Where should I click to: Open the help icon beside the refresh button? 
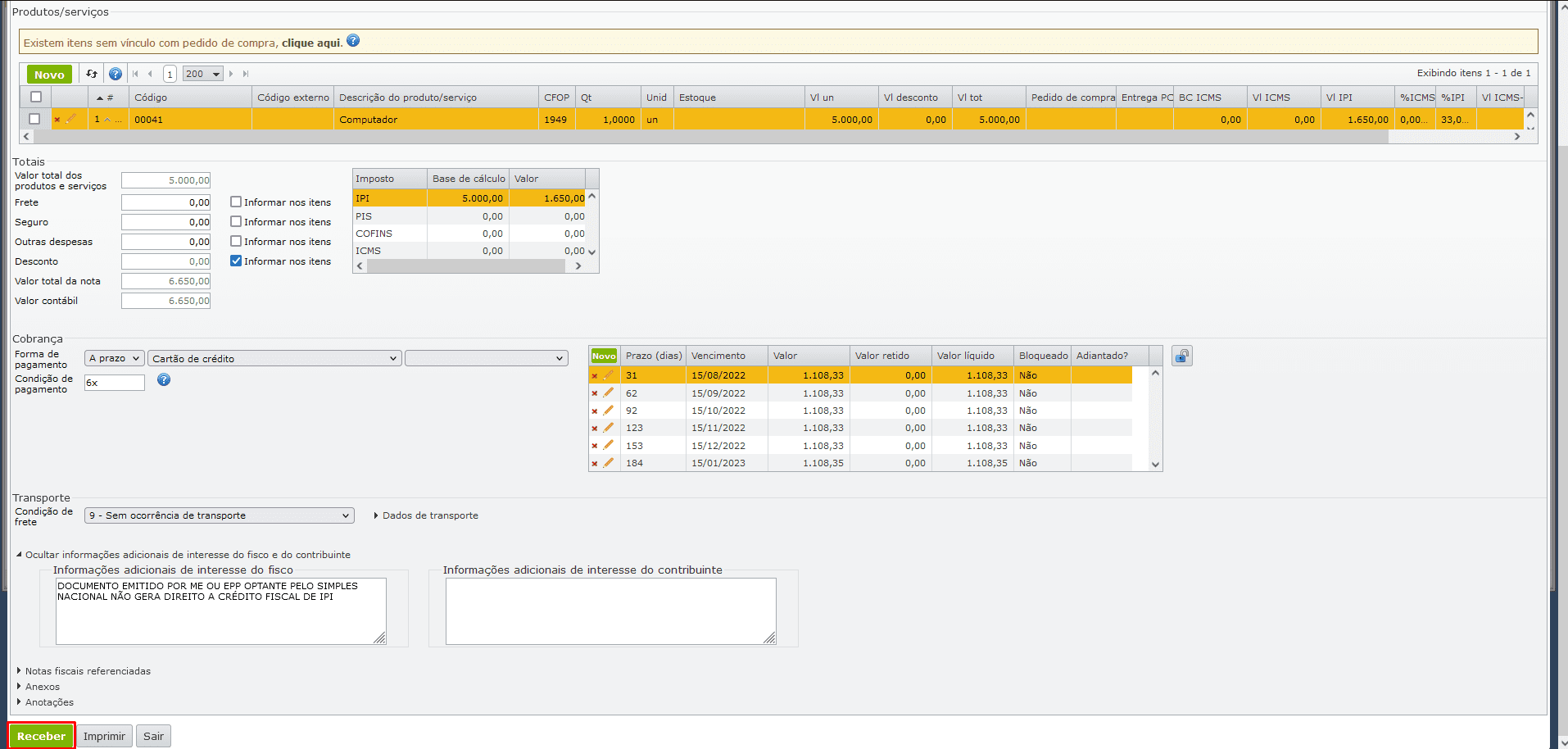pyautogui.click(x=116, y=74)
